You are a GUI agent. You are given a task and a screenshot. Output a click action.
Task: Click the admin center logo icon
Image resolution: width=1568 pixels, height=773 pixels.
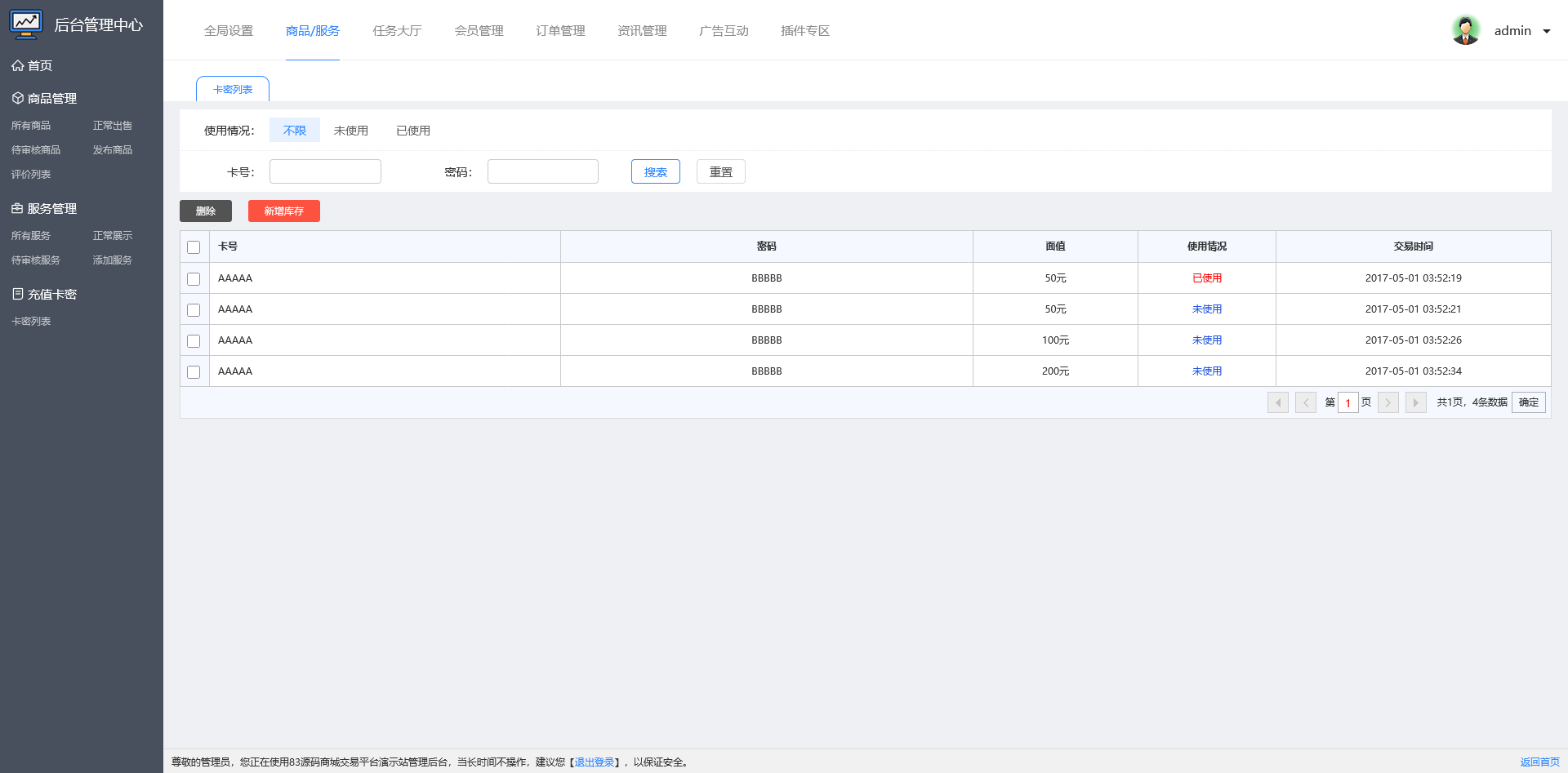click(26, 24)
